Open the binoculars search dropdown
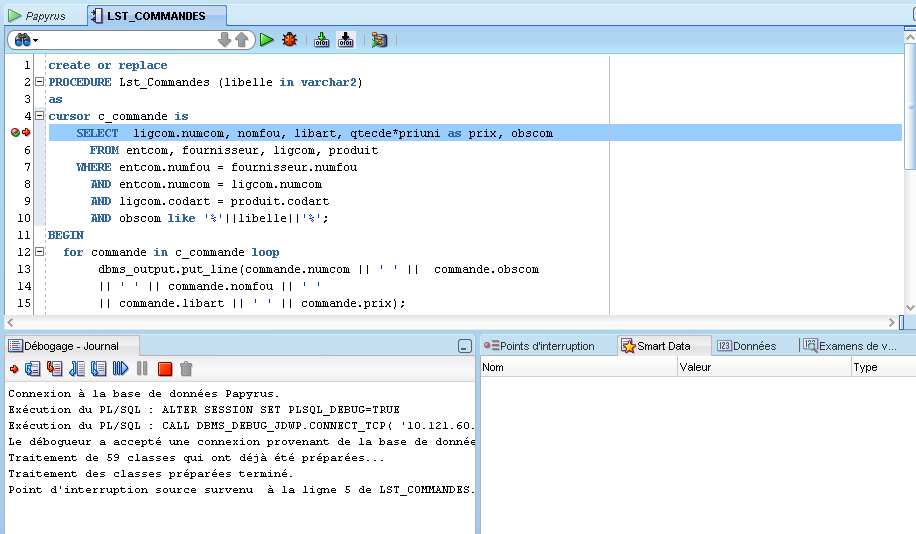Screen dimensions: 916x534 pyautogui.click(x=25, y=40)
